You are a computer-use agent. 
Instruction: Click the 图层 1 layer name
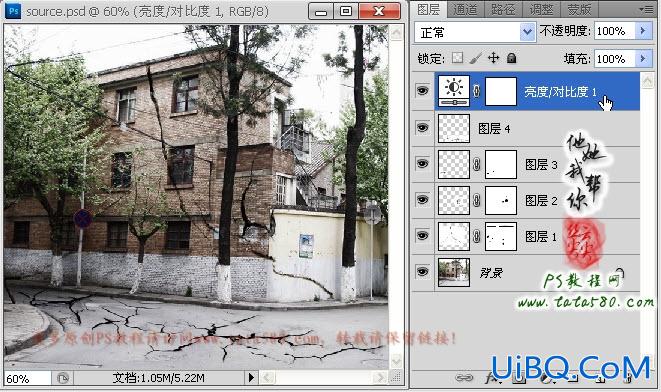[541, 237]
